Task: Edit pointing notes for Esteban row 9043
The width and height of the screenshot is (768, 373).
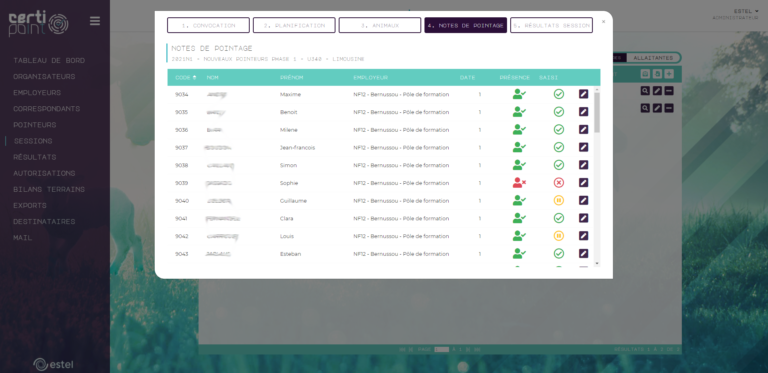Action: click(x=583, y=254)
